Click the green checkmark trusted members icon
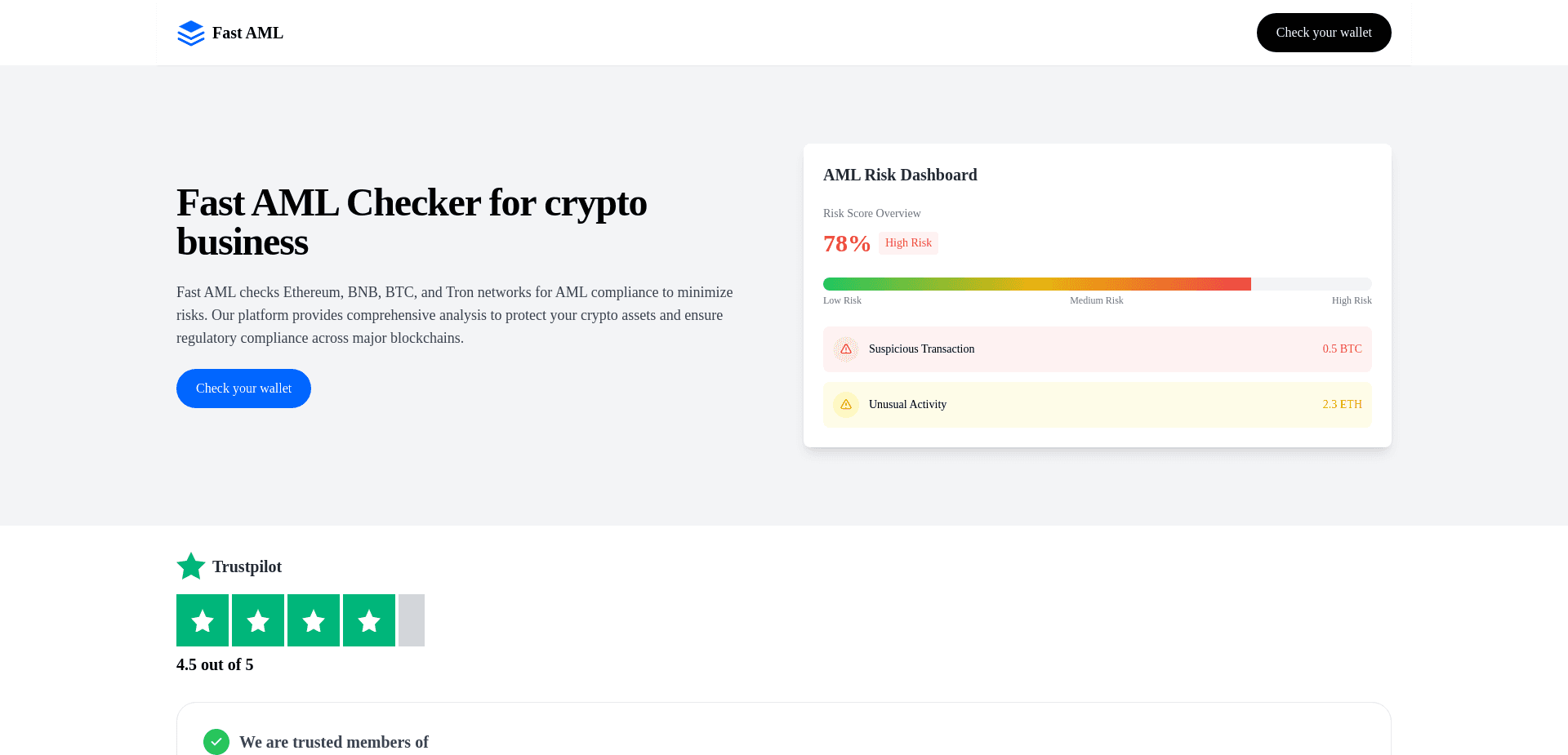1568x755 pixels. coord(216,742)
